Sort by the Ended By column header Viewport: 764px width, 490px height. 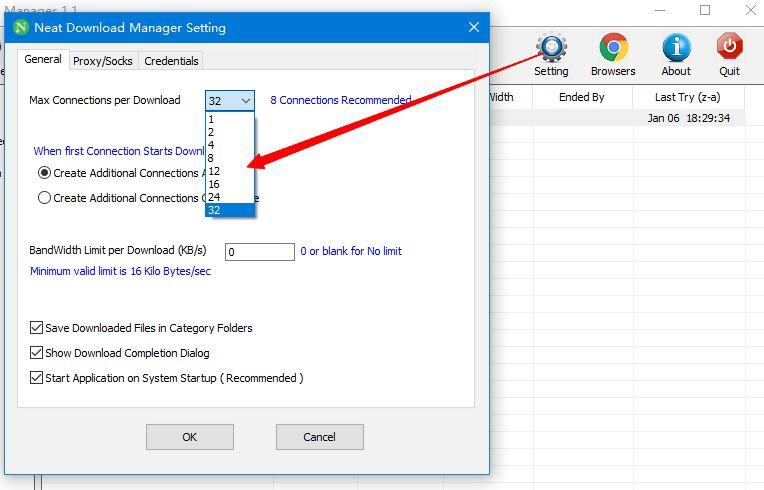(x=582, y=97)
